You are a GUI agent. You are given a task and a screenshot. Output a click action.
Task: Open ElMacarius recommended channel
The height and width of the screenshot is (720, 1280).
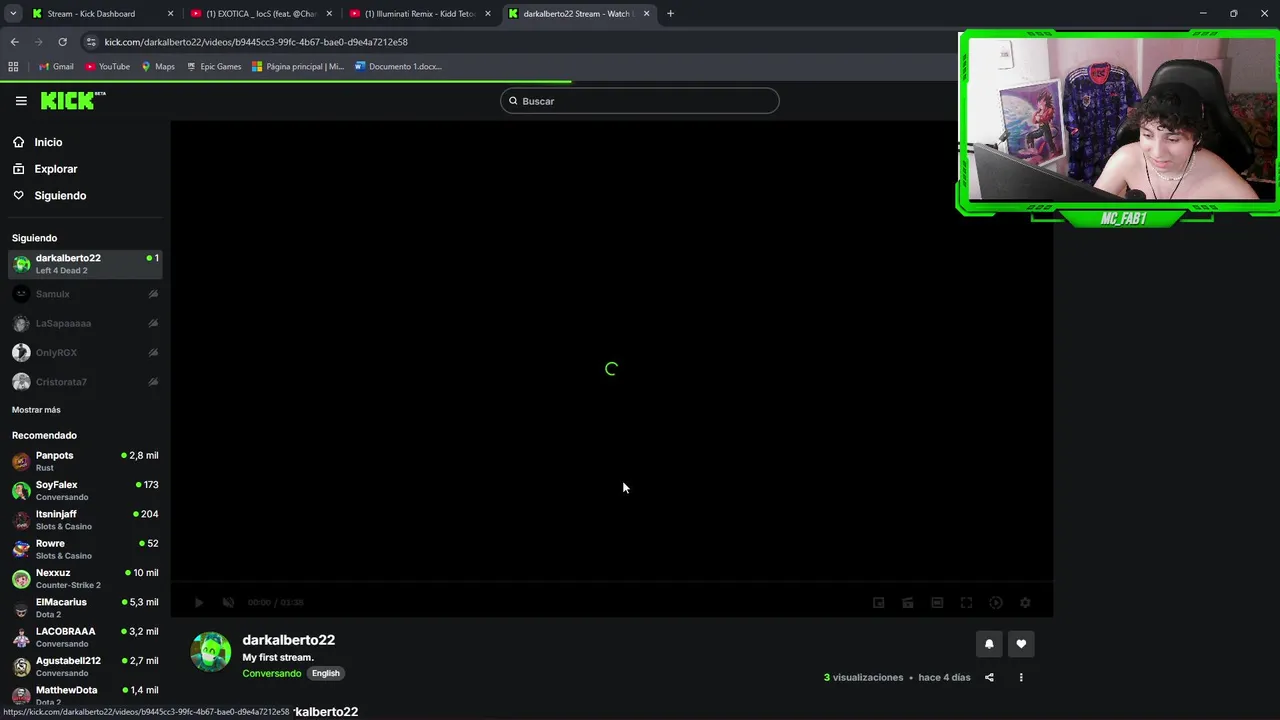(x=85, y=608)
